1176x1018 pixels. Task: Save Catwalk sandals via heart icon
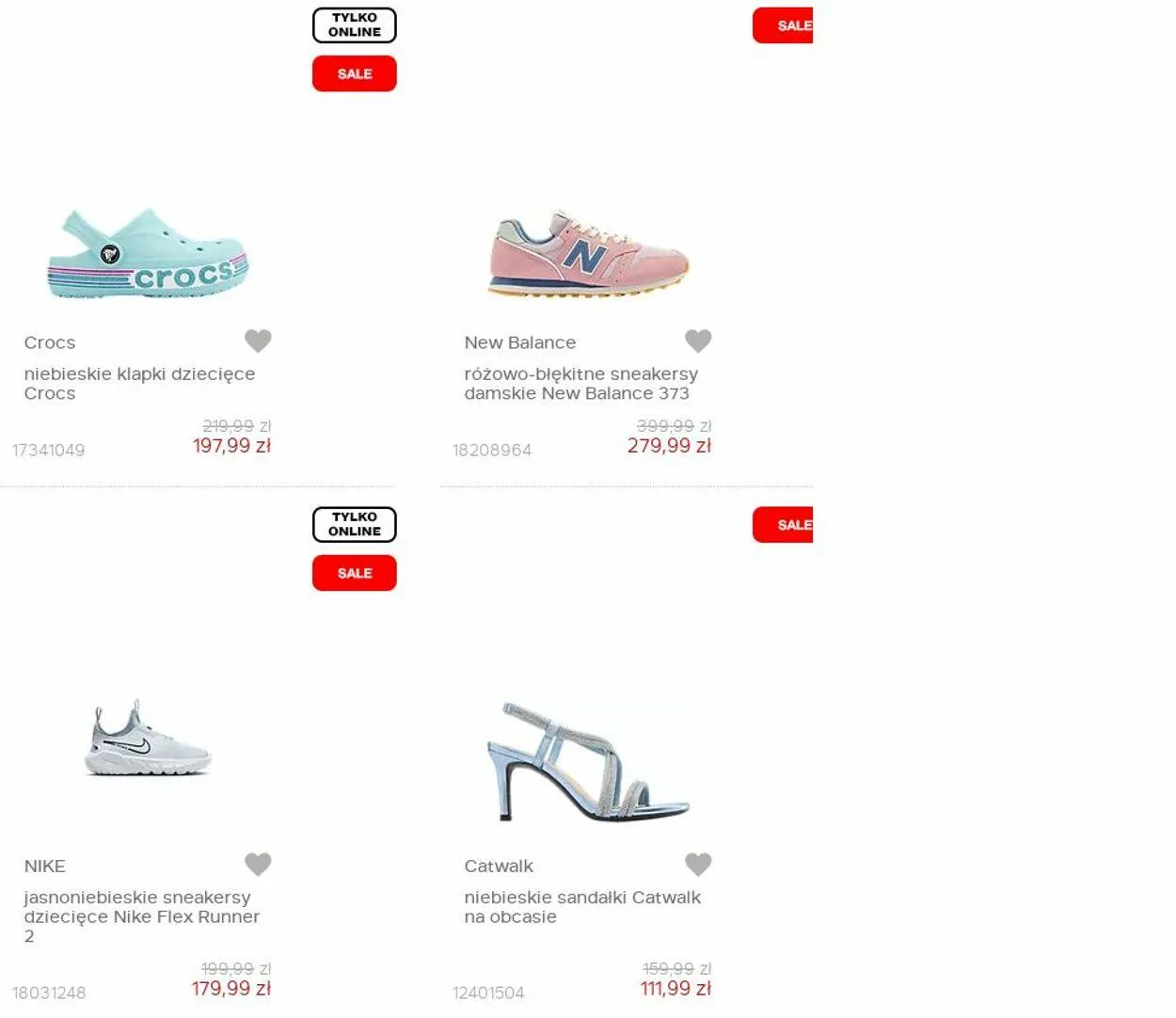(x=698, y=864)
